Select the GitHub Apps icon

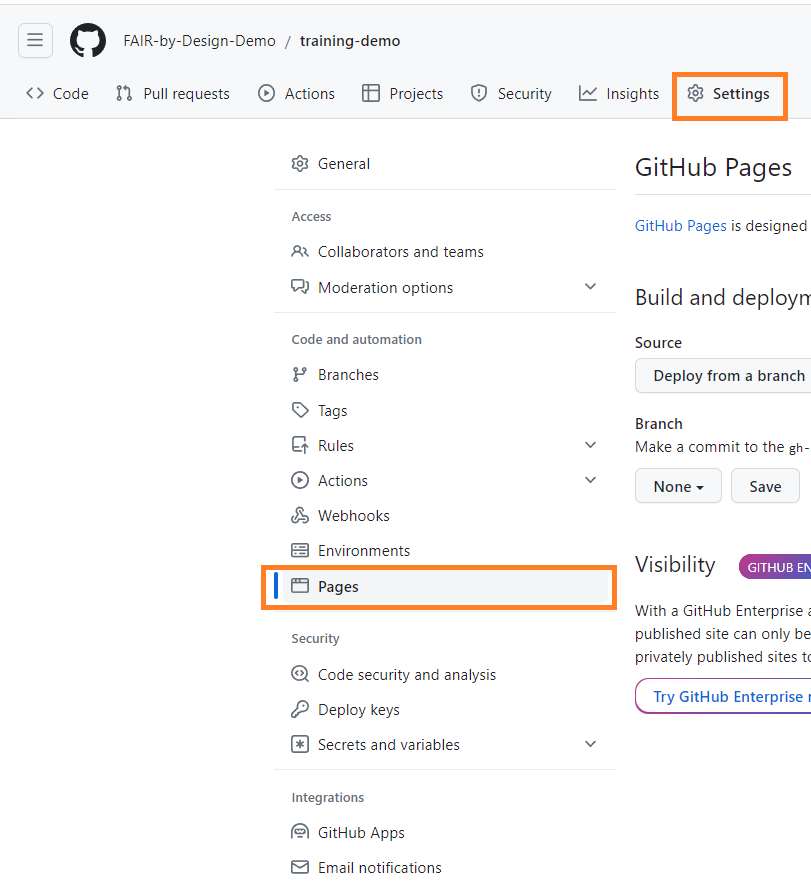point(299,832)
